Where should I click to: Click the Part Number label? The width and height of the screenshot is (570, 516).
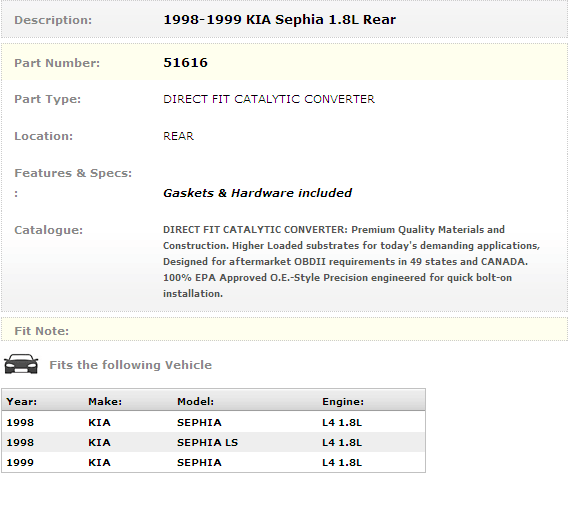pos(57,63)
